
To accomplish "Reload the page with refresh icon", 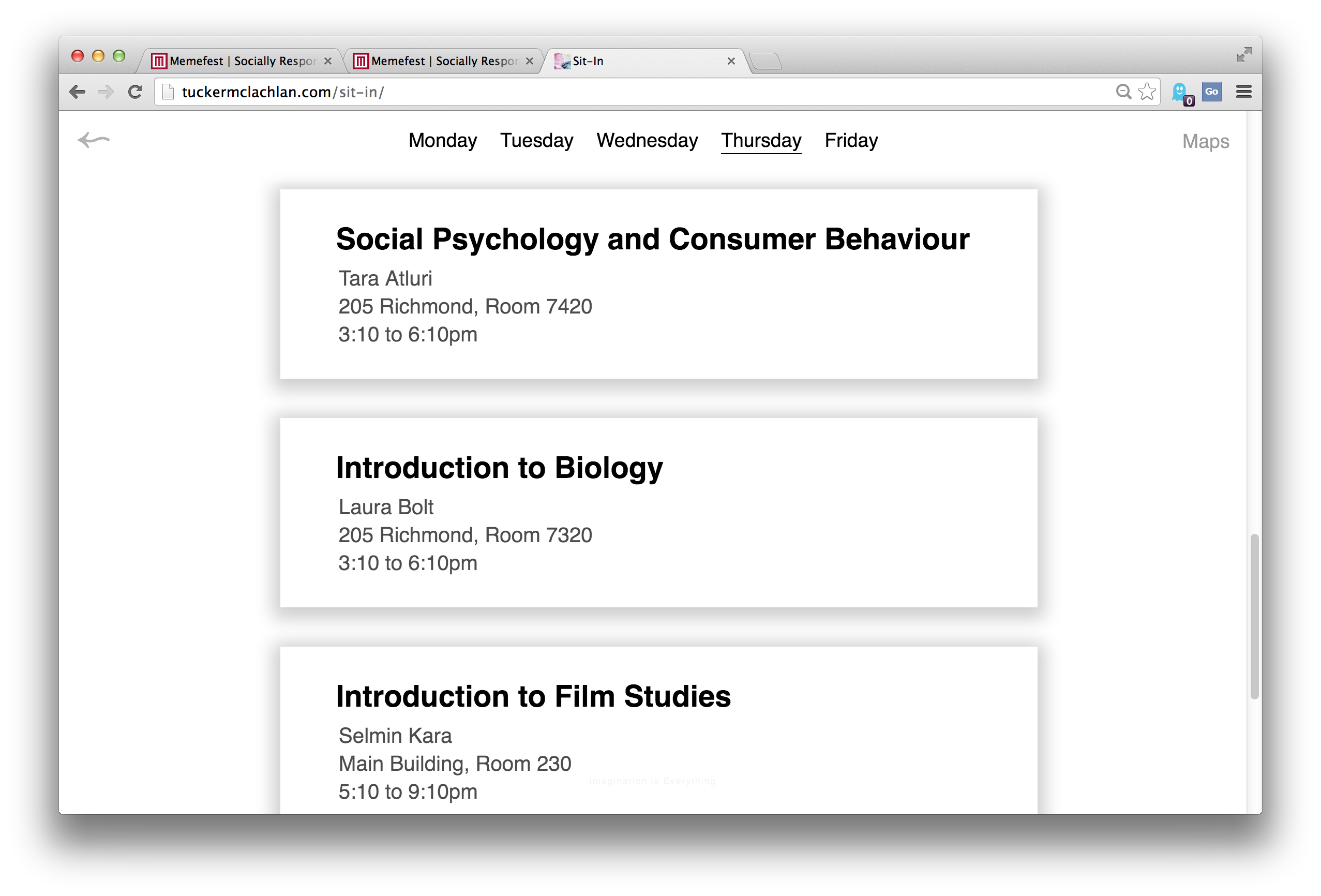I will click(x=136, y=92).
